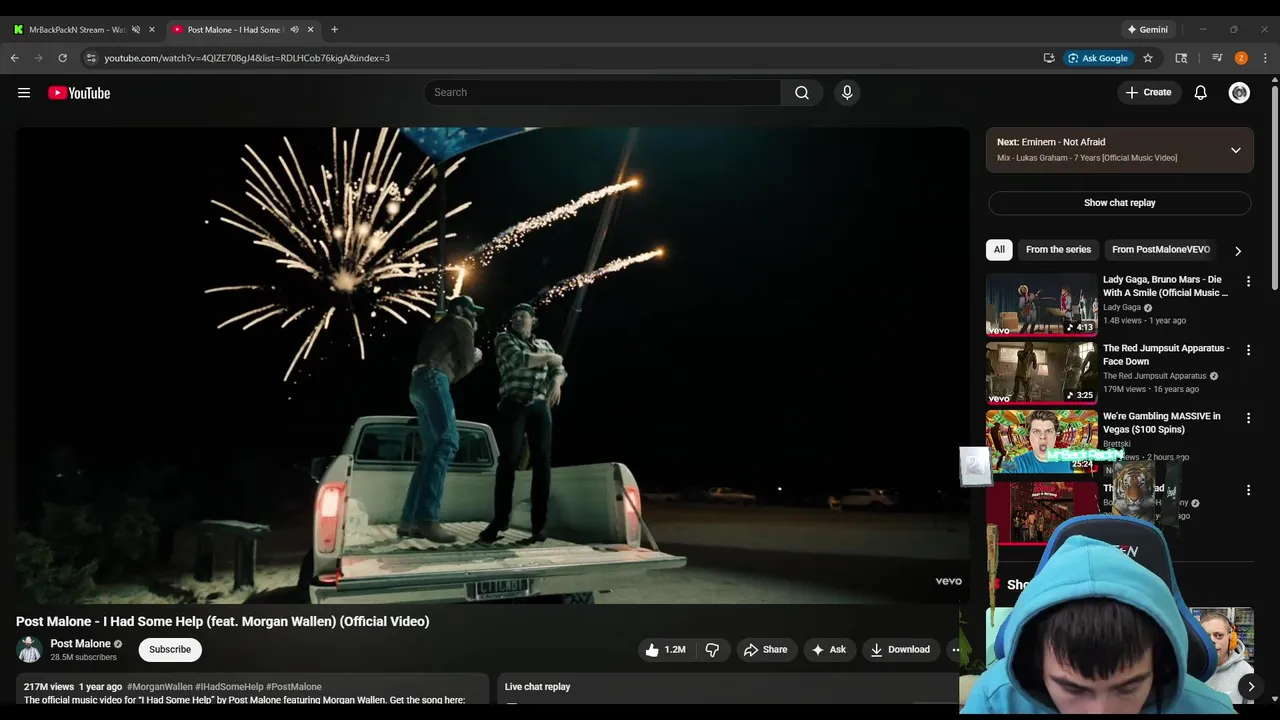The width and height of the screenshot is (1280, 720).
Task: Click the #MorganWallen hashtag
Action: click(x=160, y=687)
